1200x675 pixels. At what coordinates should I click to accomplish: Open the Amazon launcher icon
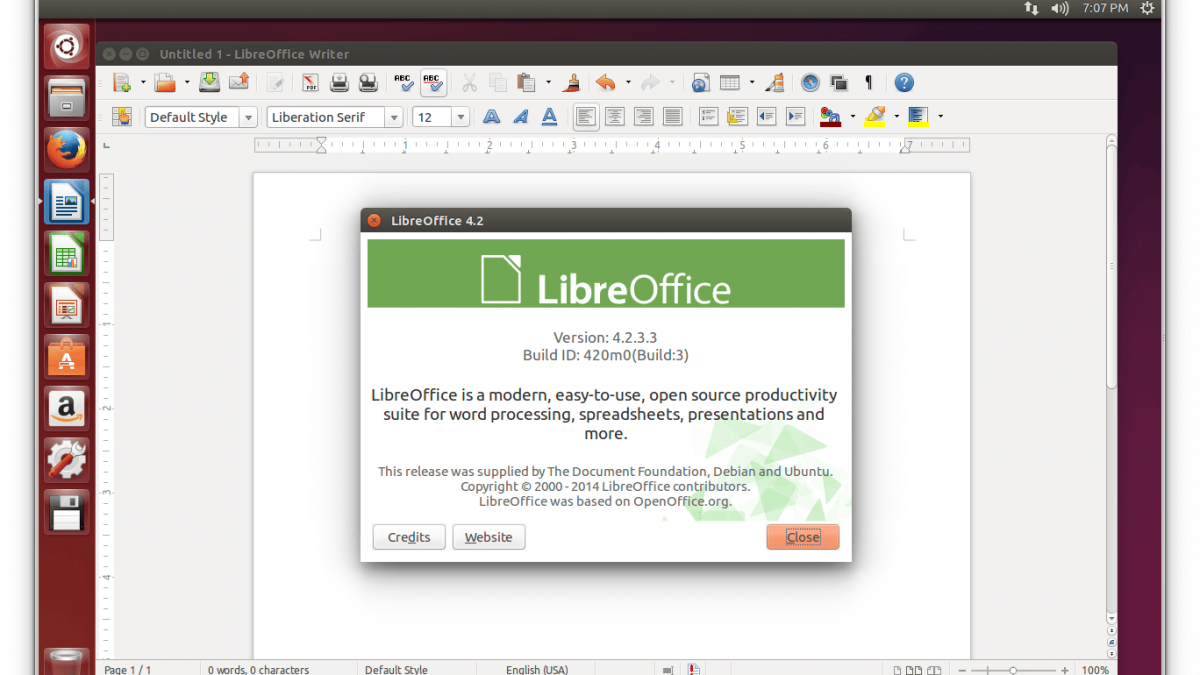[67, 409]
